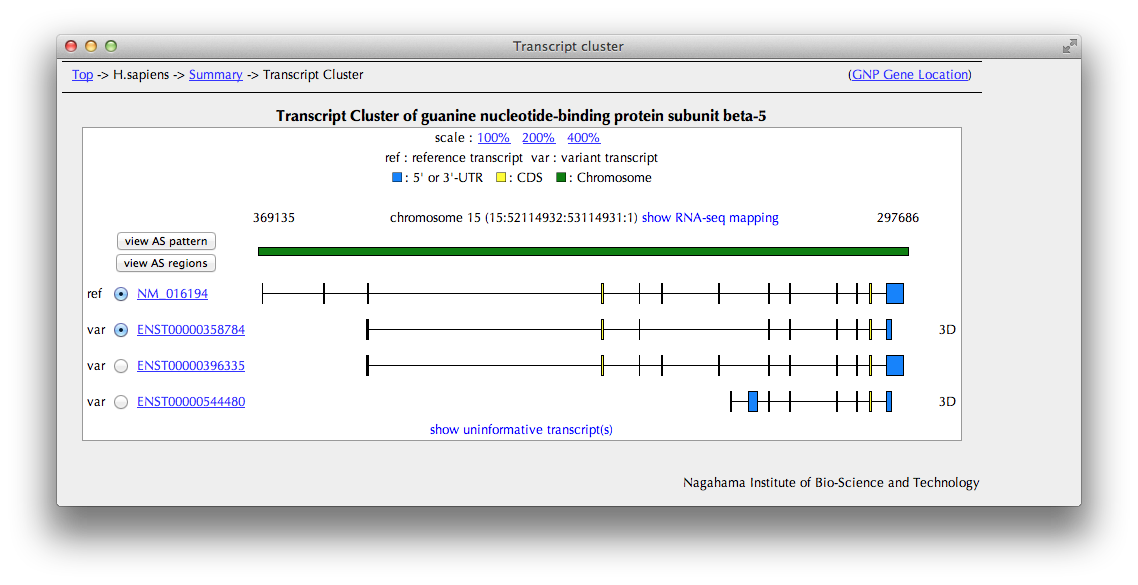Select the ENST00000358784 radio button
The height and width of the screenshot is (585, 1138).
[x=122, y=330]
